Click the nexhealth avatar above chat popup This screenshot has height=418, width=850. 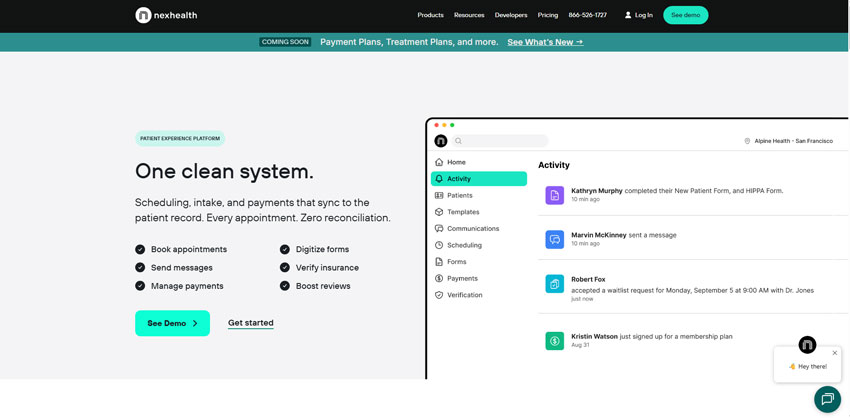click(x=807, y=345)
